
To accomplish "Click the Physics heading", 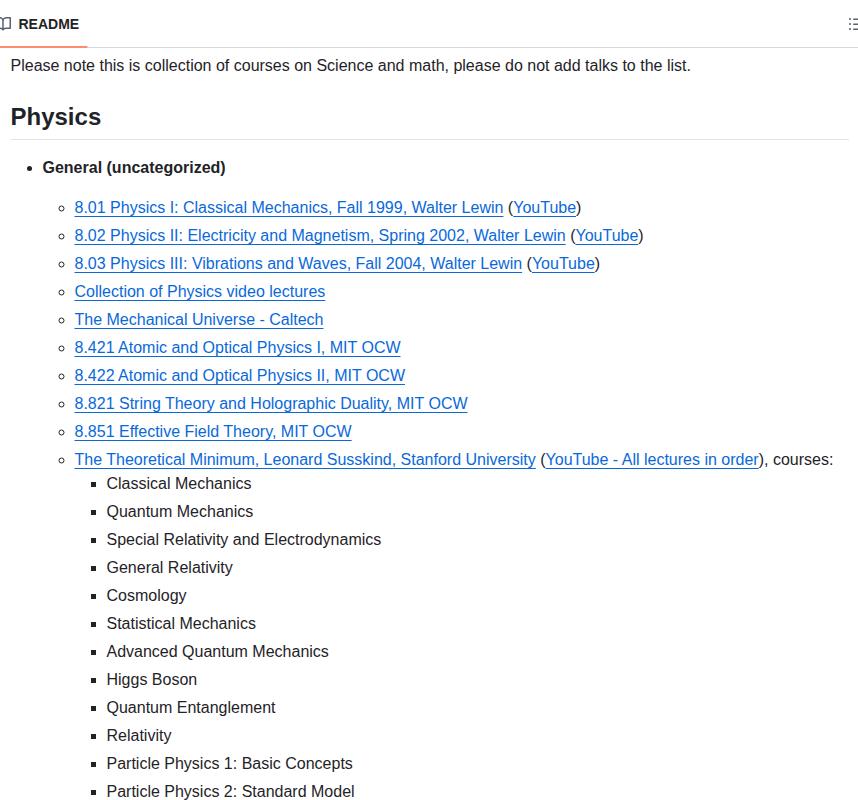I will coord(56,117).
